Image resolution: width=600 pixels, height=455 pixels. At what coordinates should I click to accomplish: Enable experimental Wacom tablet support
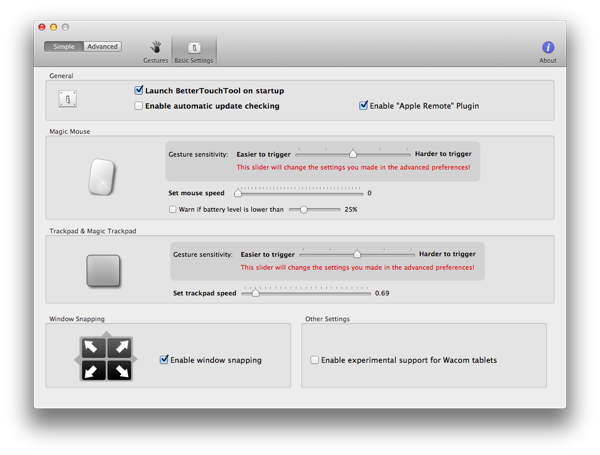click(315, 360)
